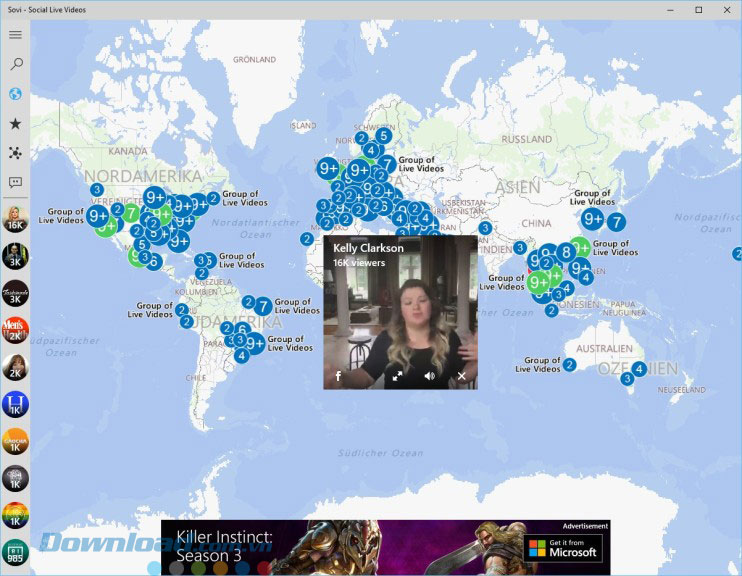Screen dimensions: 742x576
Task: Click the 3 marker in western Canada
Action: [x=97, y=190]
